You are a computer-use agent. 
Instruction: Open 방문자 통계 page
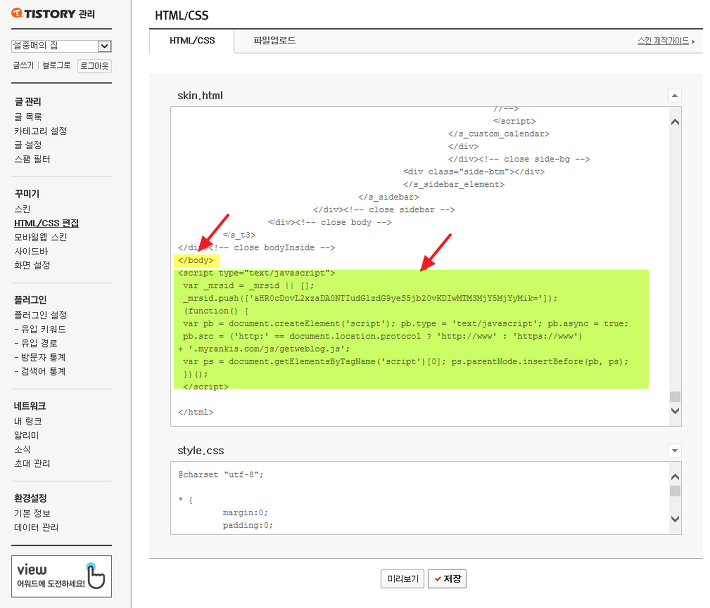[40, 357]
